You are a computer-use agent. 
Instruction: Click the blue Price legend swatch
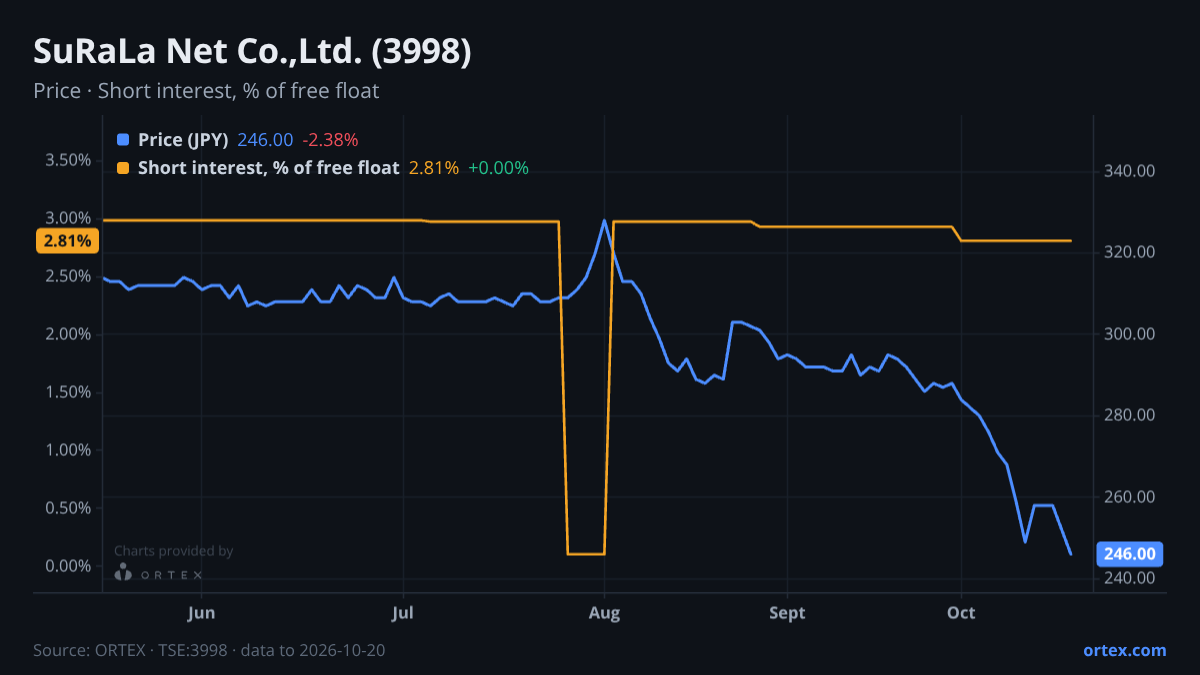tap(123, 140)
